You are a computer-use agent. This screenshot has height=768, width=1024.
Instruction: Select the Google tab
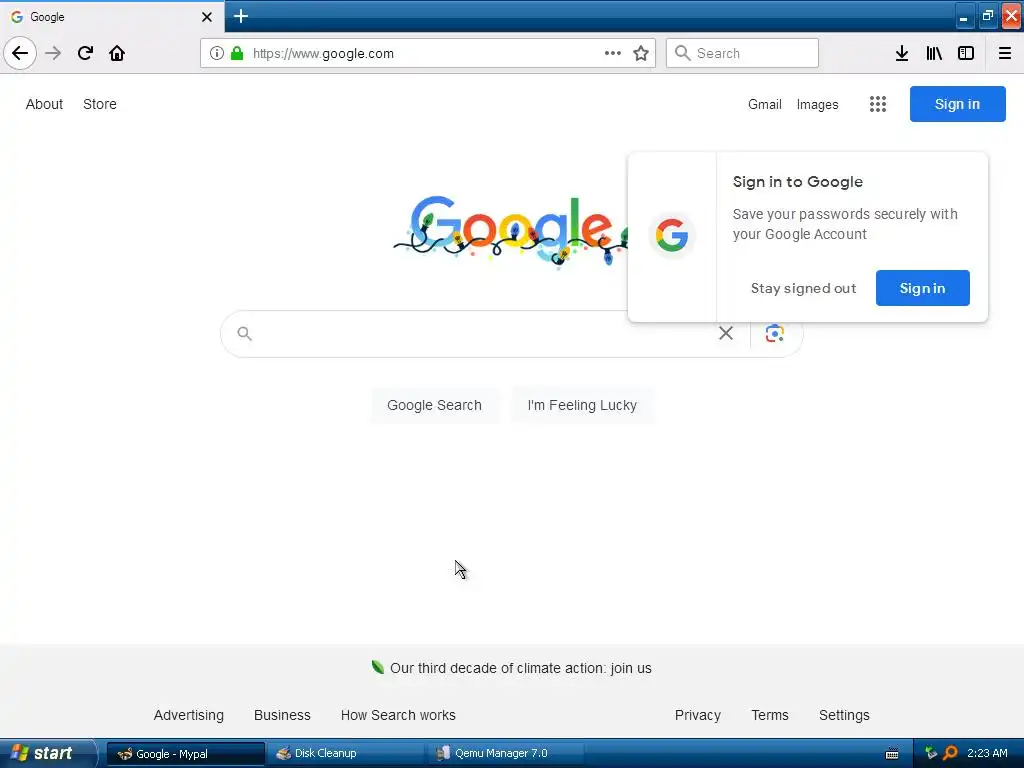coord(112,17)
